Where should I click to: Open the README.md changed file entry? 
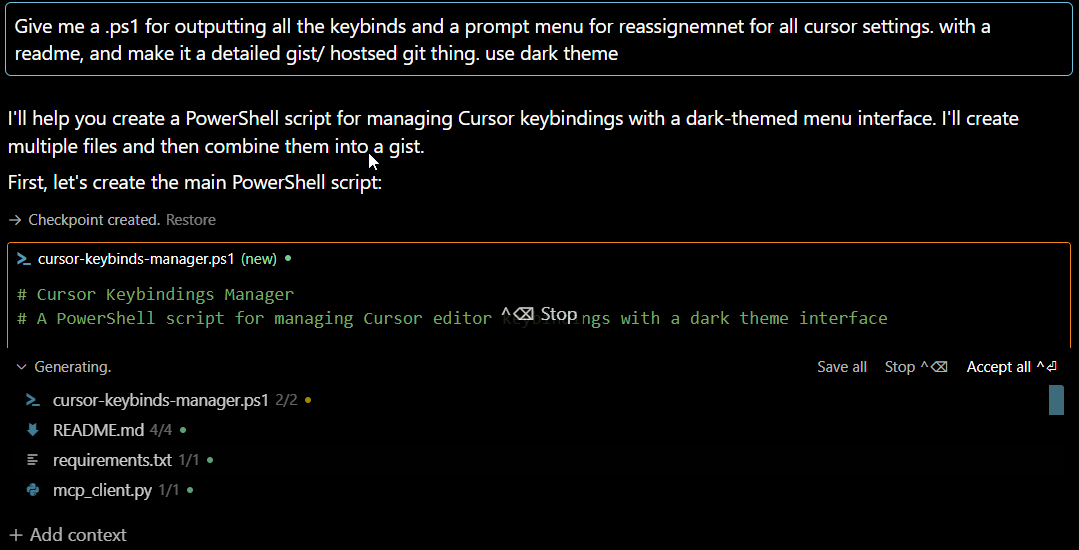98,430
